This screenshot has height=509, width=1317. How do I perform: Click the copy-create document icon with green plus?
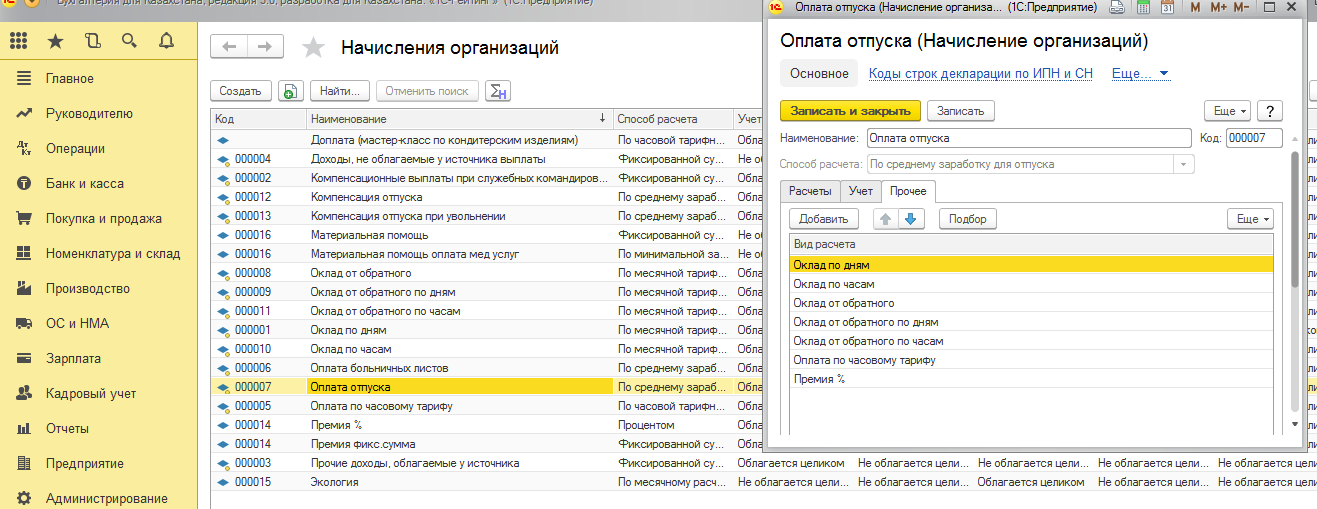point(290,91)
